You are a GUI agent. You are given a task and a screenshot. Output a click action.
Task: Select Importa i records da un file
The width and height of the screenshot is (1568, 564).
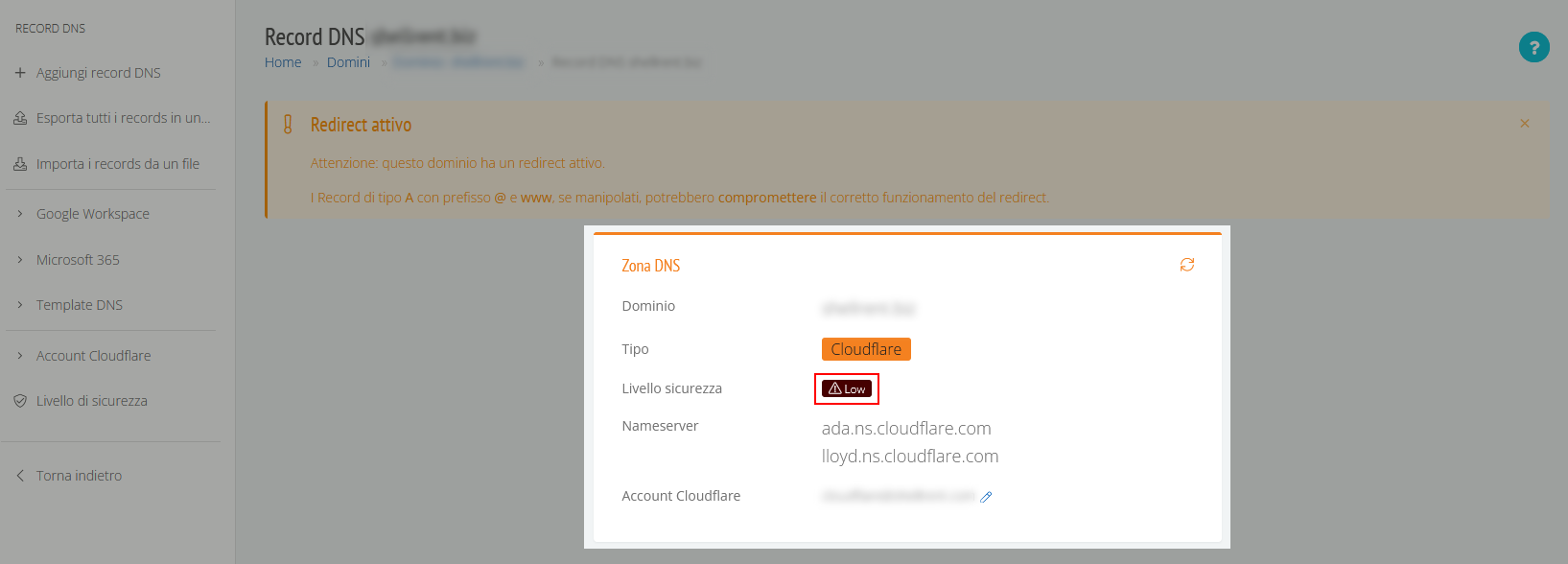[x=118, y=164]
